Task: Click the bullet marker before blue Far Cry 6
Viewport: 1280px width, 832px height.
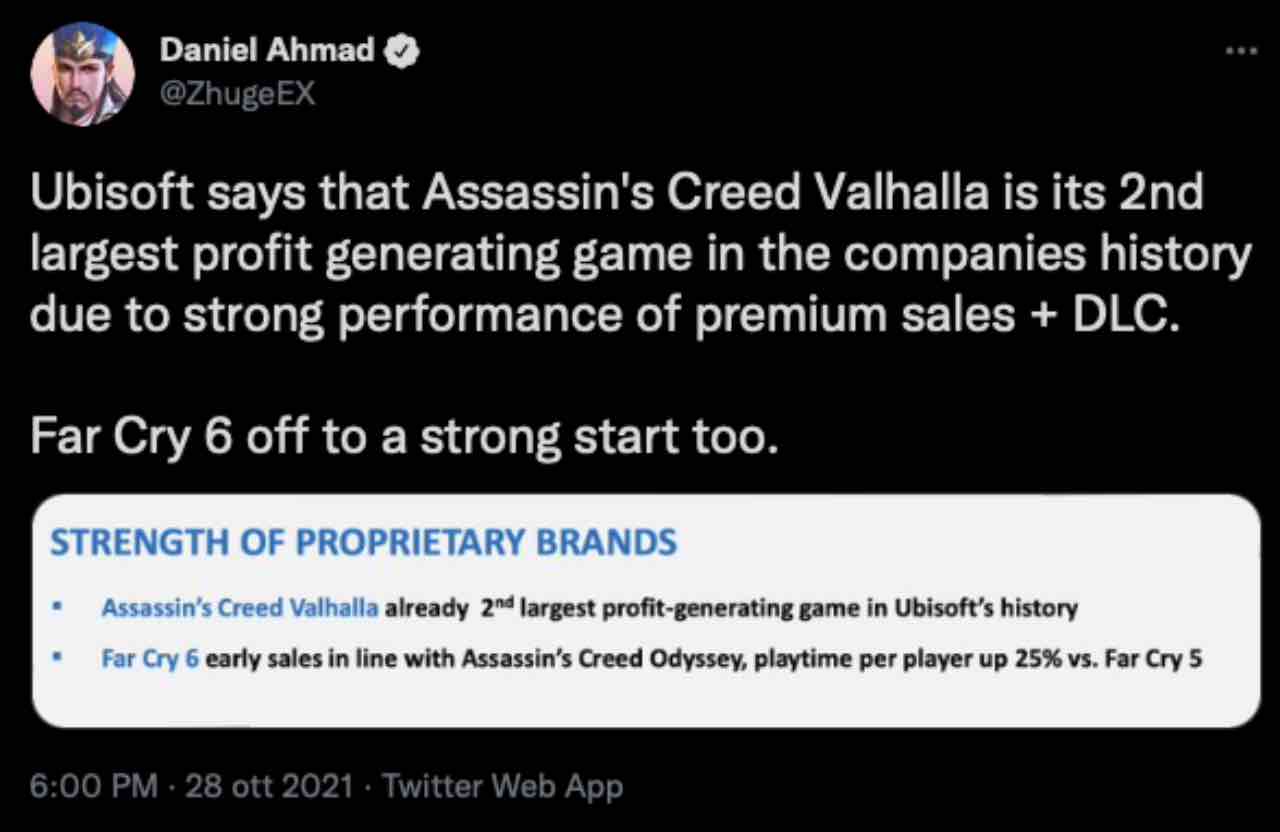Action: [x=59, y=660]
